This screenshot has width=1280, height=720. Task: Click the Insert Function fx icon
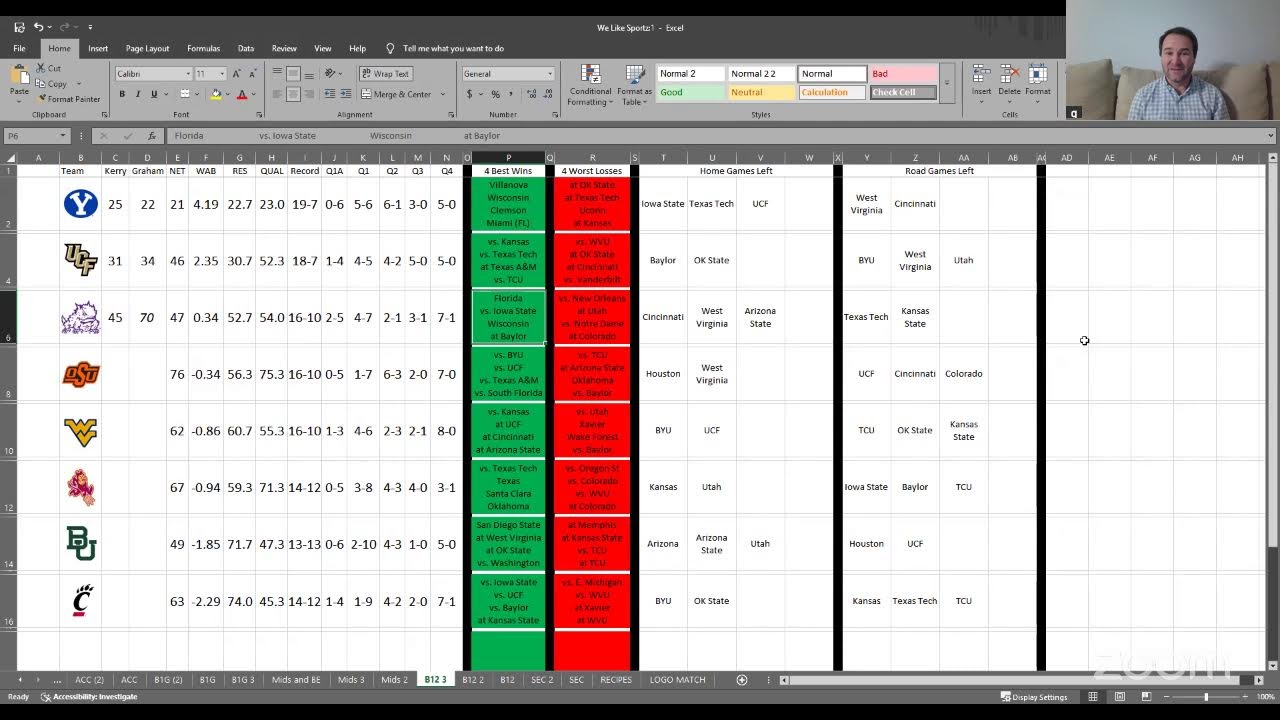pos(152,136)
